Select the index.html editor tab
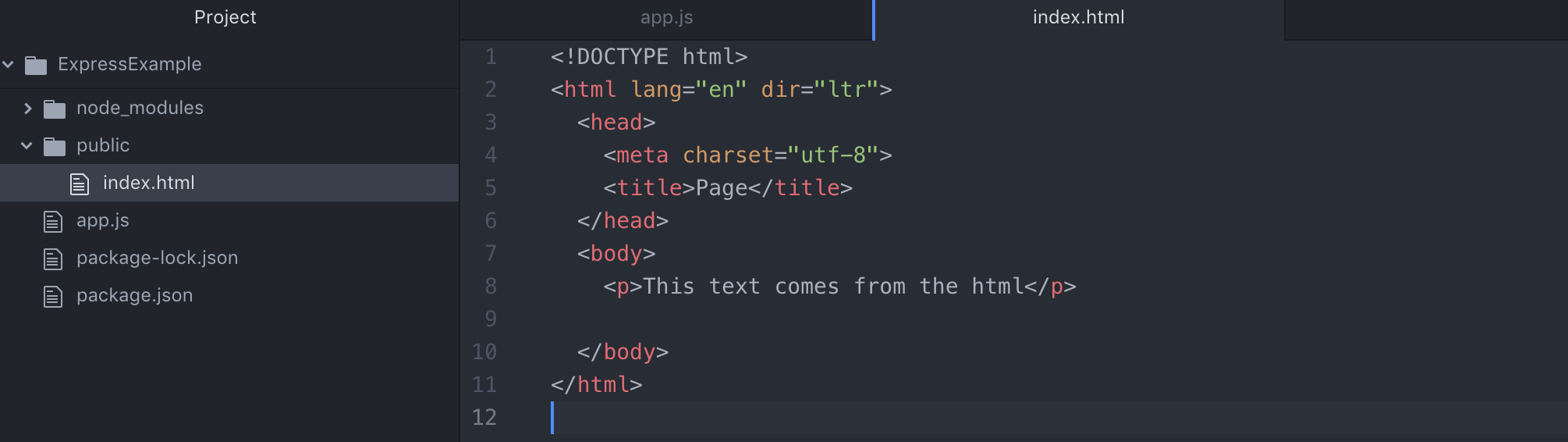The width and height of the screenshot is (1568, 442). (x=1078, y=18)
